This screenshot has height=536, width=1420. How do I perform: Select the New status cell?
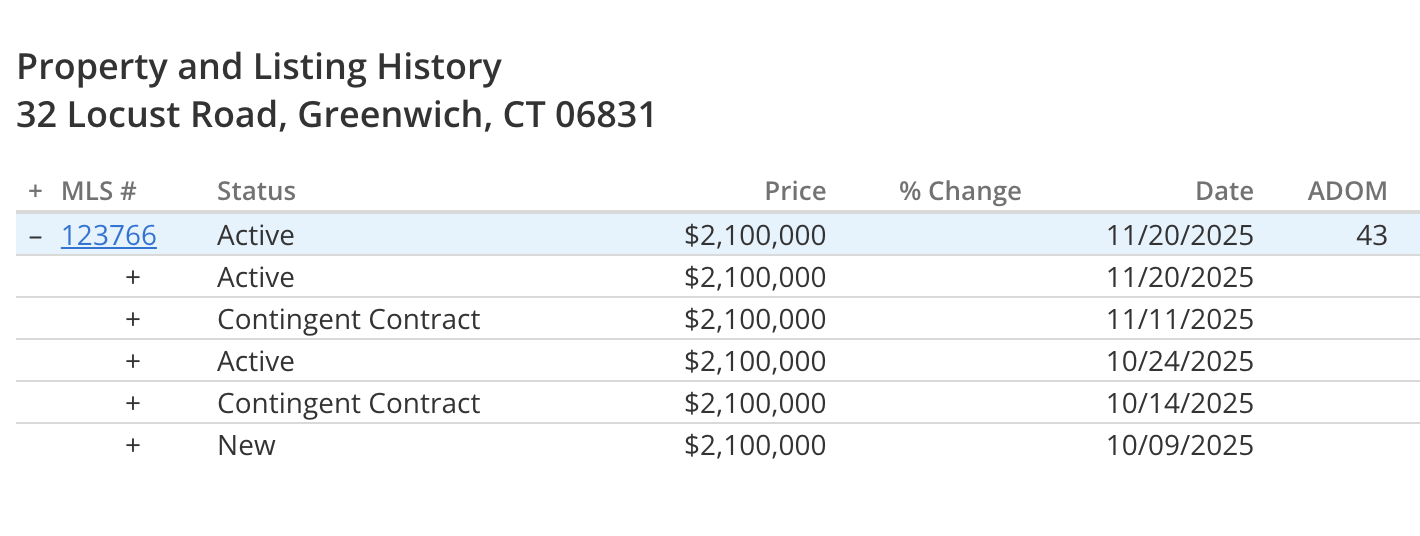pos(247,445)
